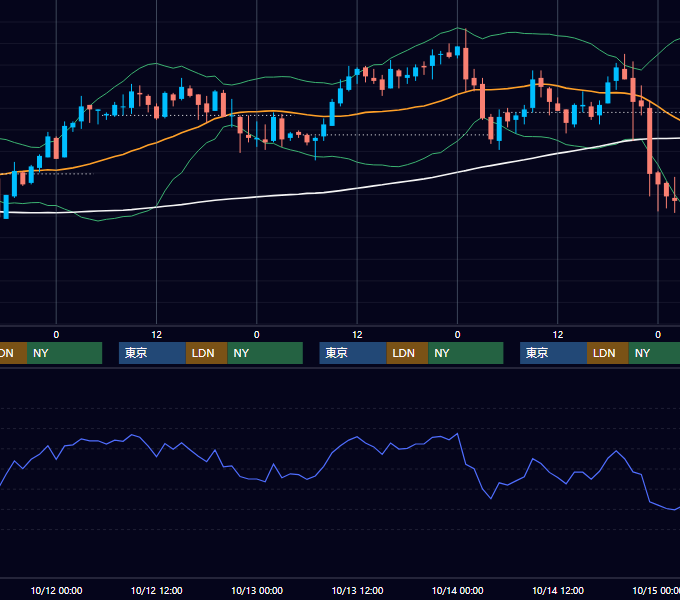The width and height of the screenshot is (680, 600).
Task: Click the NY session block near 10/15 00:00
Action: click(x=654, y=353)
